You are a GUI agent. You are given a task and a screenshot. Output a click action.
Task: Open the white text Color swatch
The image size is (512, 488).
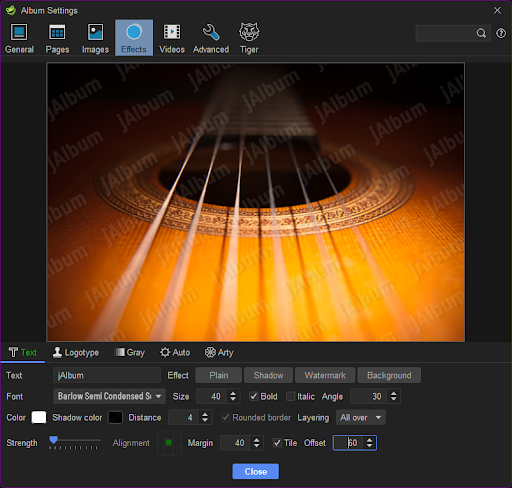click(39, 417)
